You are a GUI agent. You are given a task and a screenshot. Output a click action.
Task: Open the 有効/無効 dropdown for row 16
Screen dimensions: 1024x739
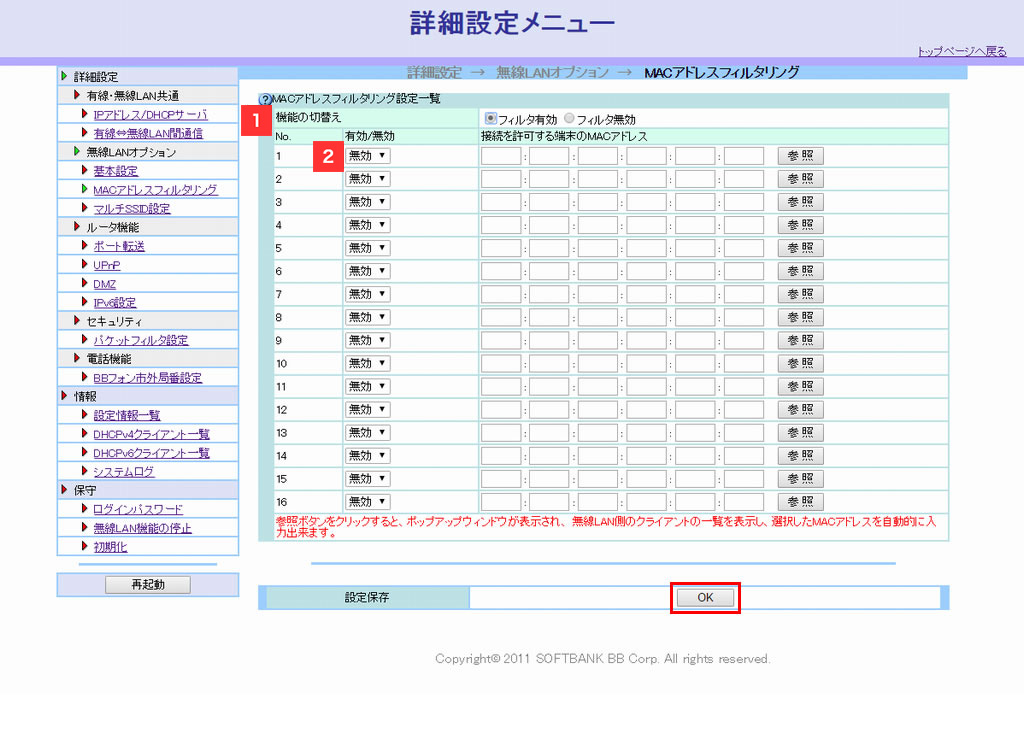(367, 501)
